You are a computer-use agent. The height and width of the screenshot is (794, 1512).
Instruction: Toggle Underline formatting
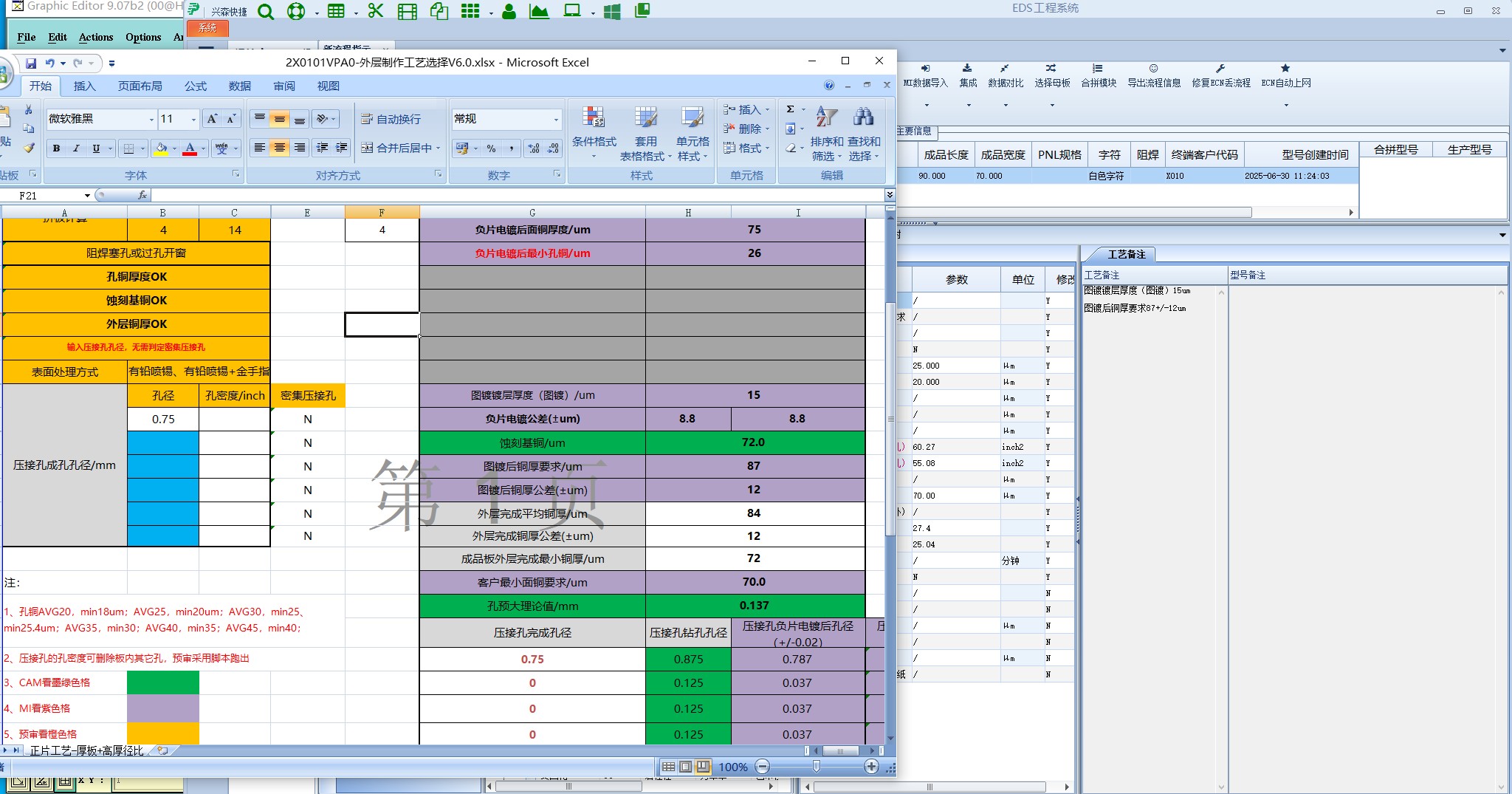96,148
